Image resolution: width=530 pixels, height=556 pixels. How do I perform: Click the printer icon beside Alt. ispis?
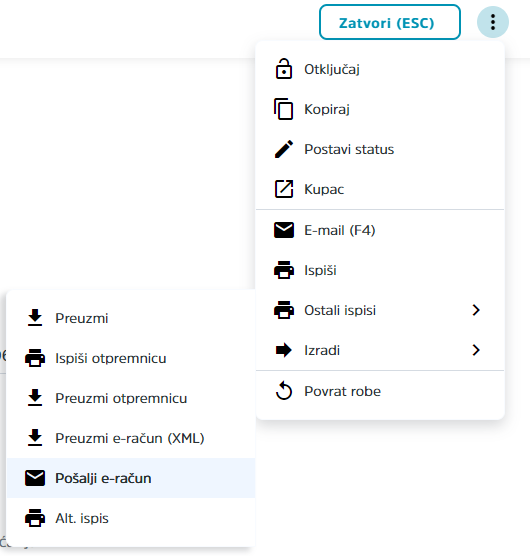click(35, 518)
